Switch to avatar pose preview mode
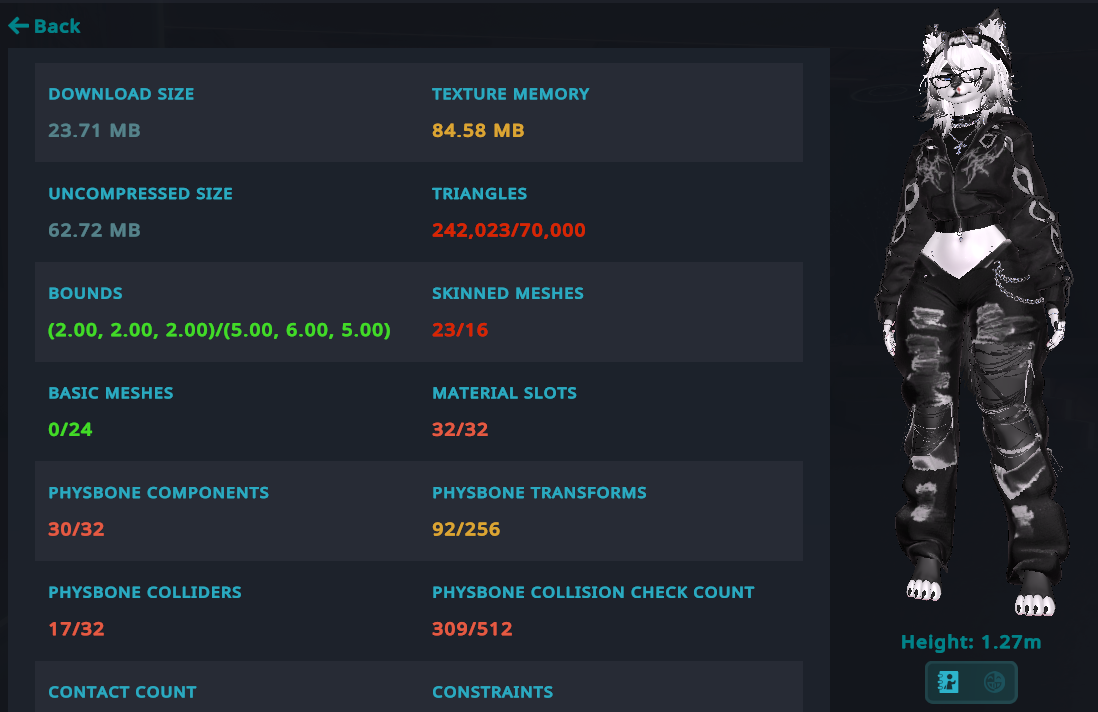Screen dimensions: 1098x712 [x=948, y=682]
